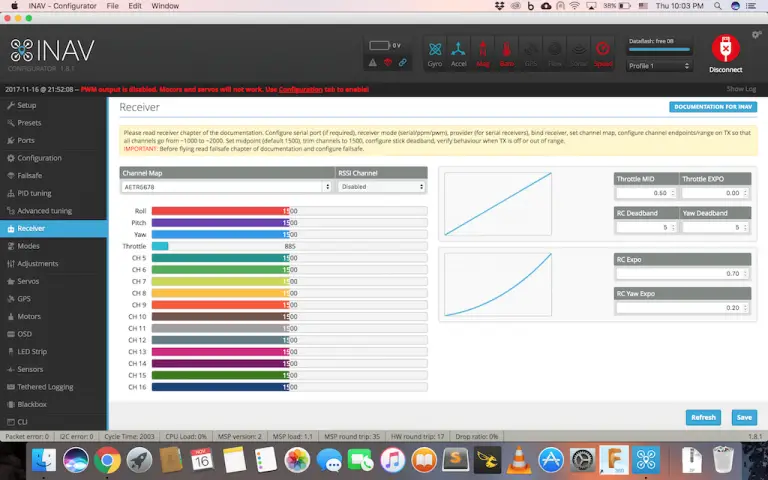Open the Edit menu in the menu bar

[x=135, y=6]
